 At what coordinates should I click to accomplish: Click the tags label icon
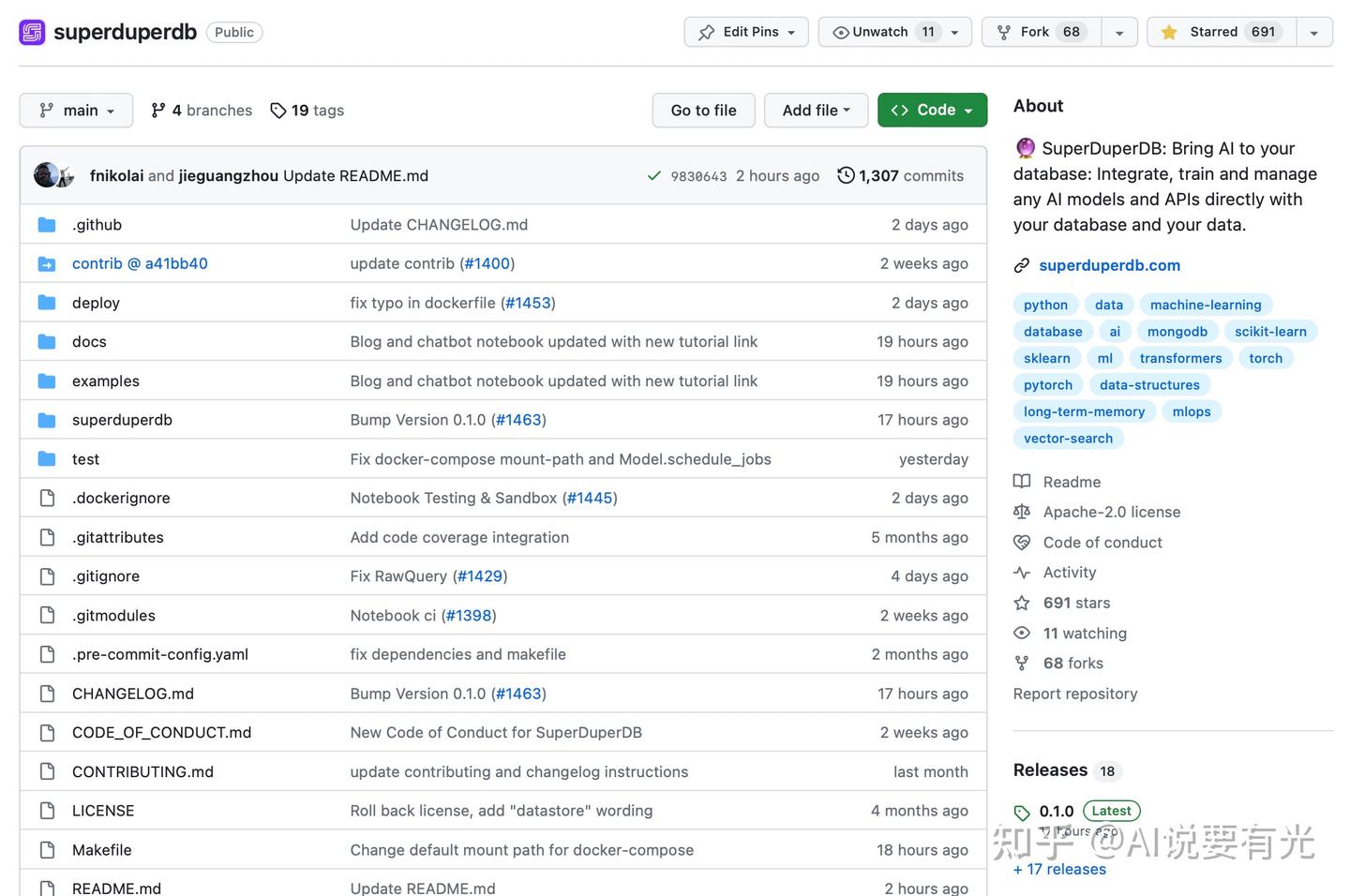click(x=278, y=111)
